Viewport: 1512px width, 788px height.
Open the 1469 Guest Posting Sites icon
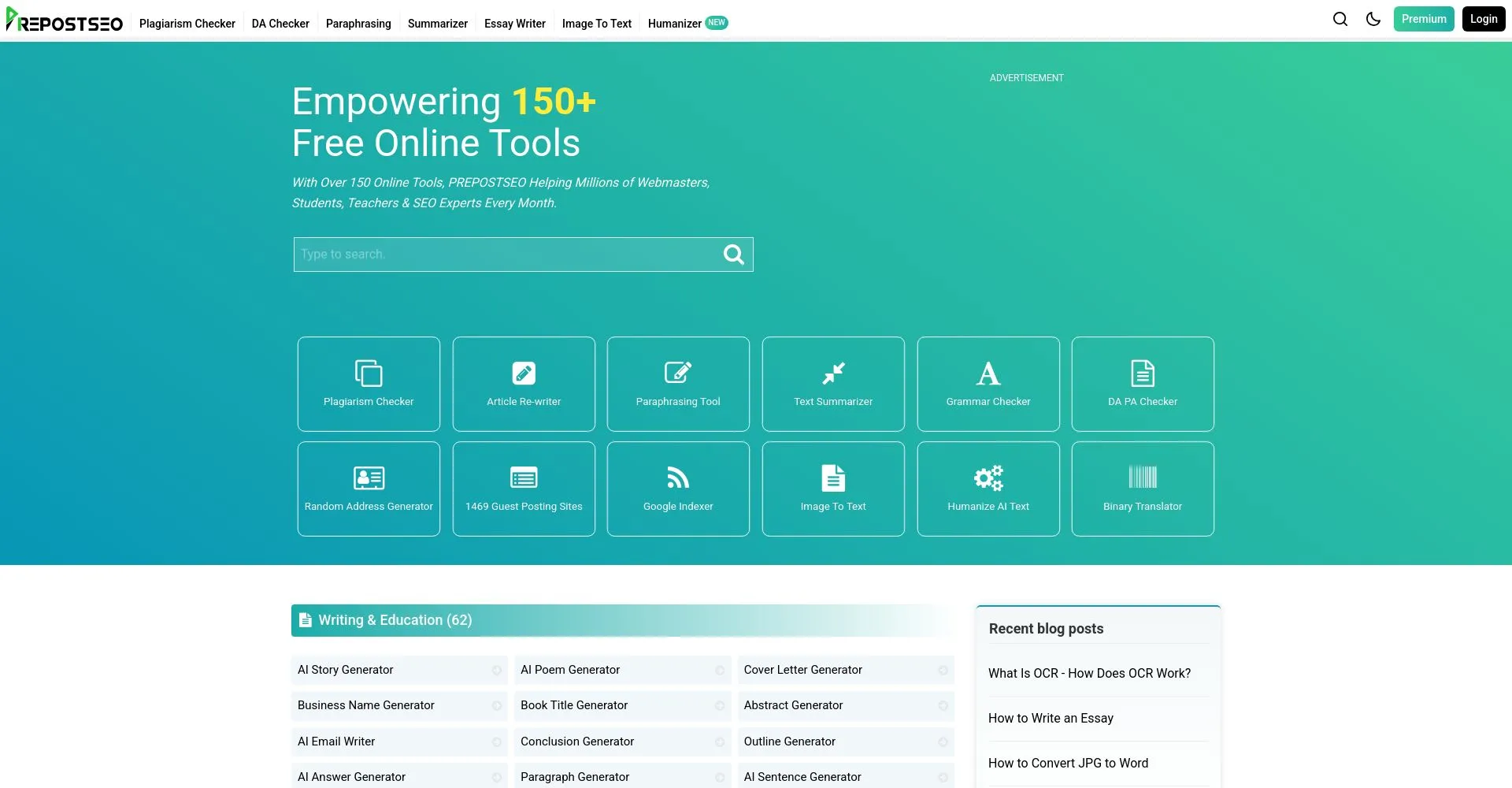[524, 478]
